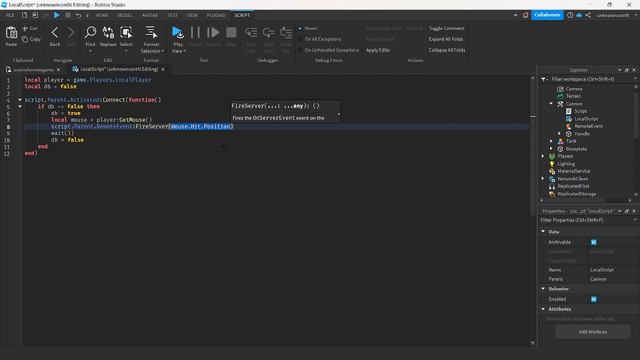The image size is (640, 360).
Task: Select RemoteEvent in Explorer tree
Action: tap(588, 126)
